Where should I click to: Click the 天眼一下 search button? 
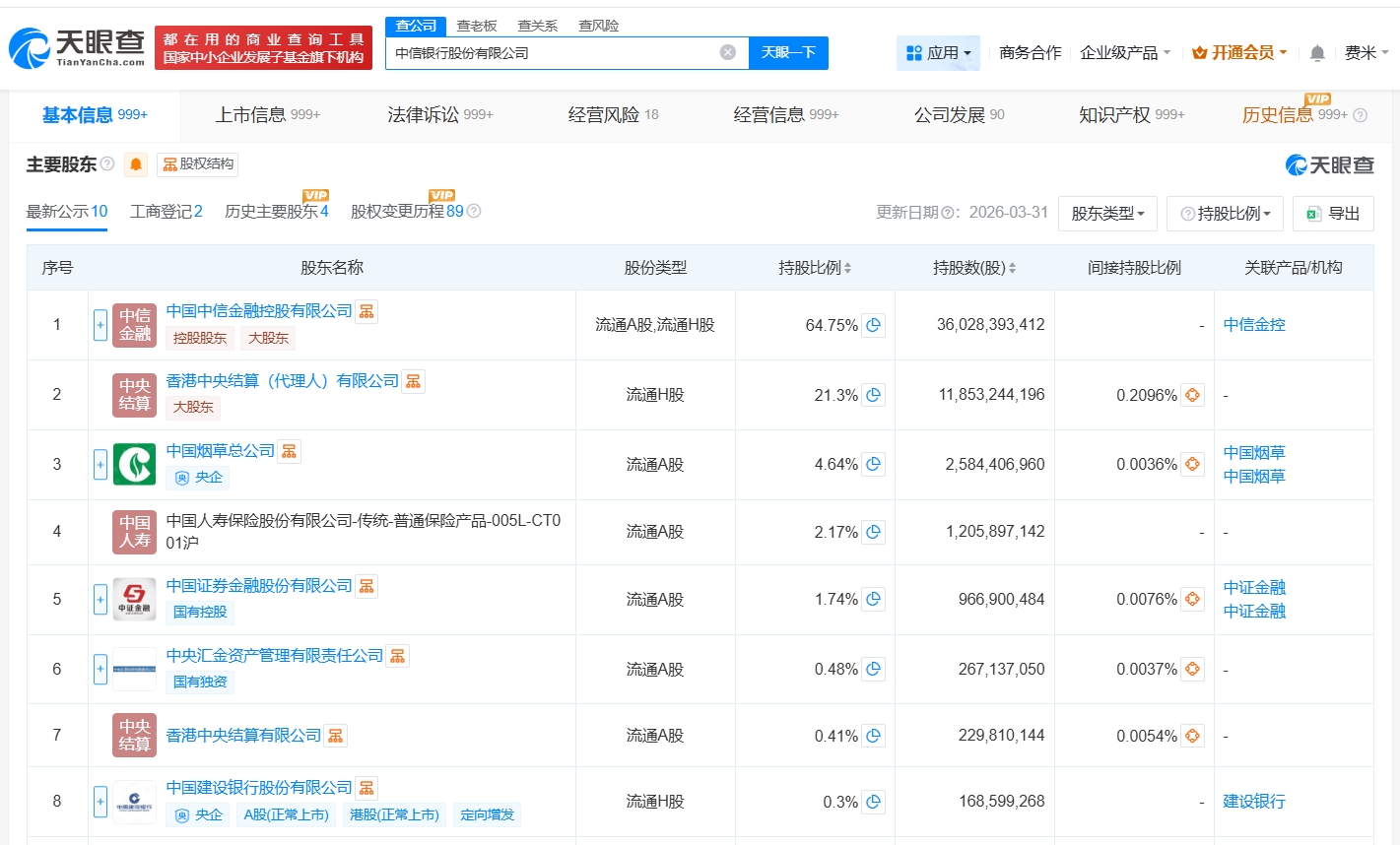click(x=788, y=53)
